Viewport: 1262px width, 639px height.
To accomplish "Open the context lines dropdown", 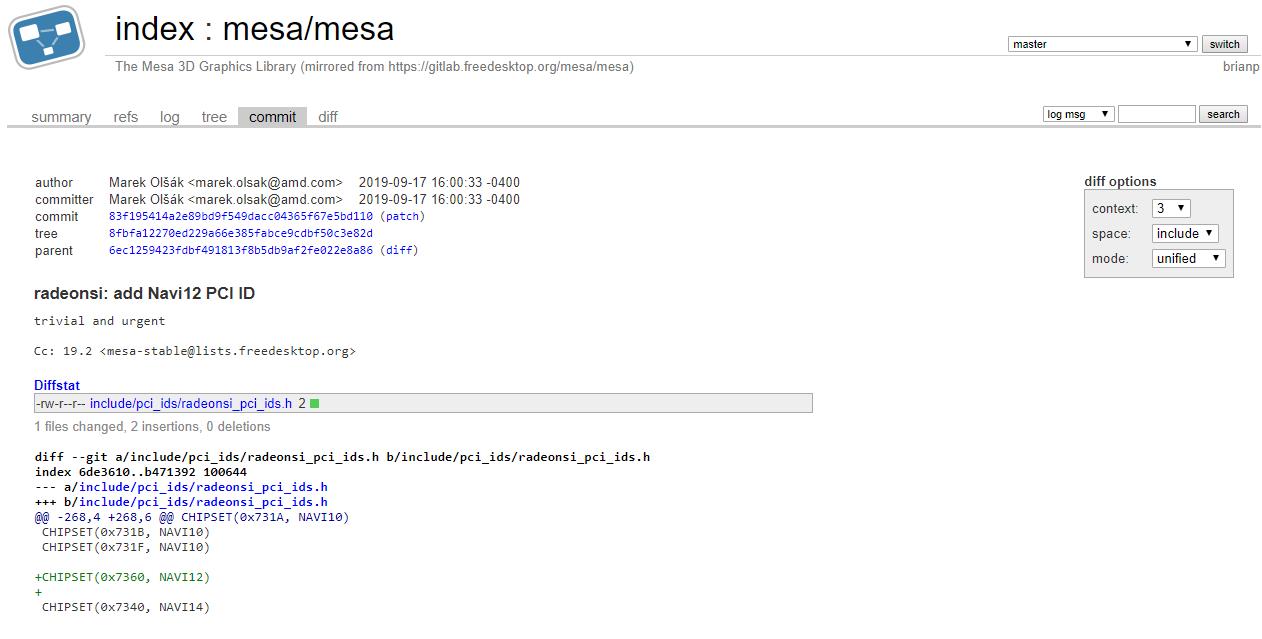I will [1171, 208].
